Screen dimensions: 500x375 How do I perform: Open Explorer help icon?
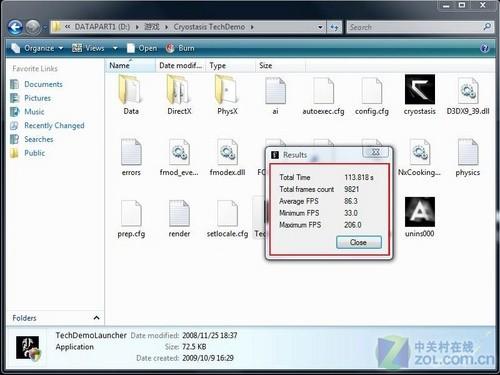click(x=484, y=48)
